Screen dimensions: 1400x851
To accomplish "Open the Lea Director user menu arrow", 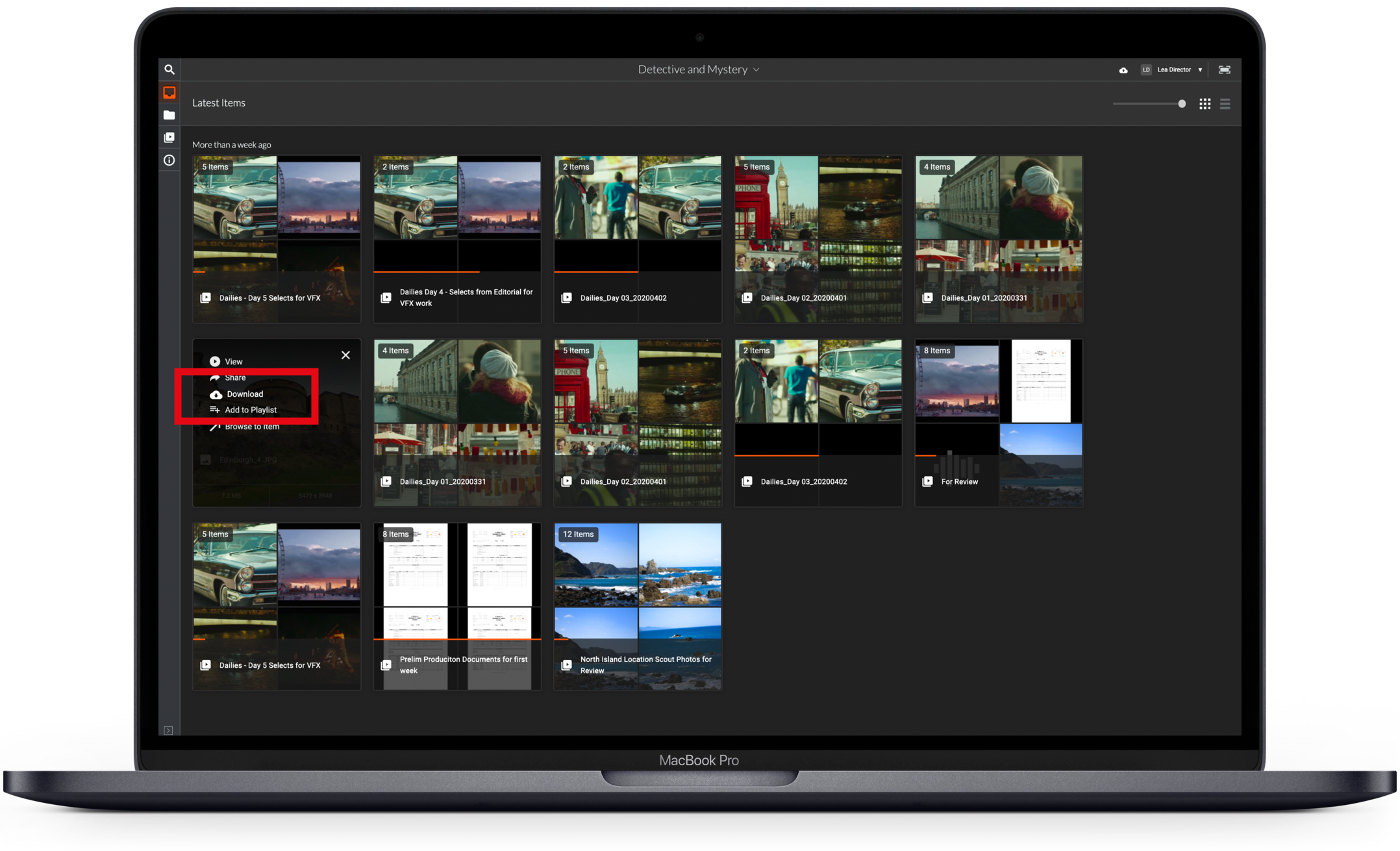I will click(1200, 70).
